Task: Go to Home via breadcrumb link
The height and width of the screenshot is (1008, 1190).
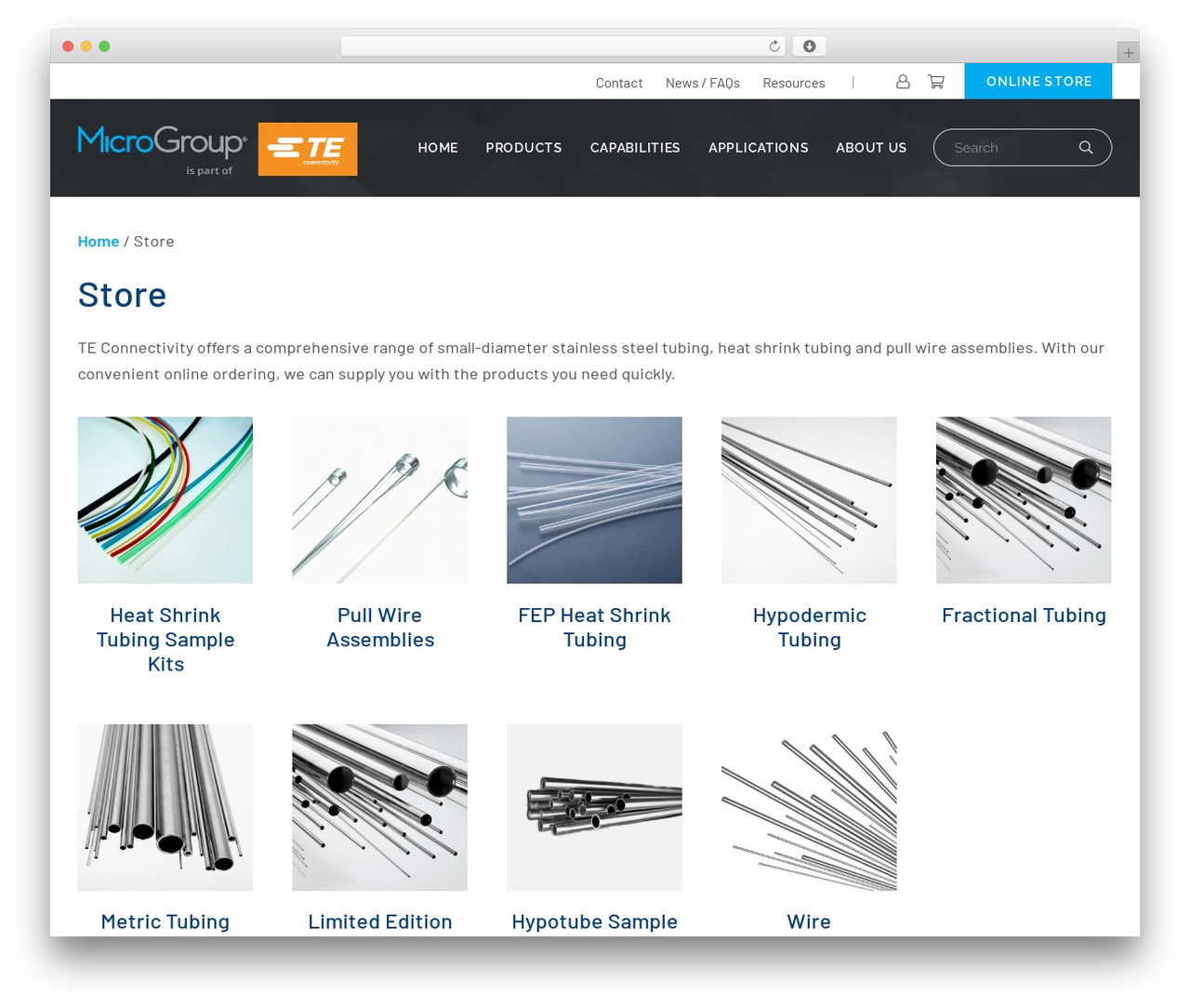Action: pos(99,242)
